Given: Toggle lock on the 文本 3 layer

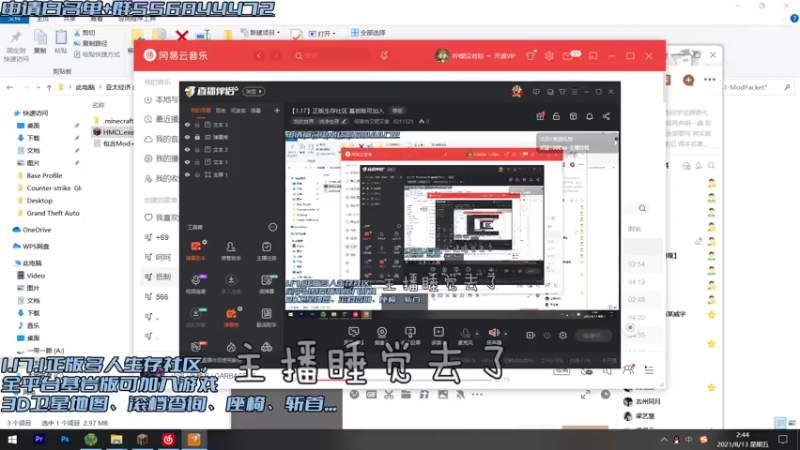Looking at the screenshot, I should [x=197, y=124].
